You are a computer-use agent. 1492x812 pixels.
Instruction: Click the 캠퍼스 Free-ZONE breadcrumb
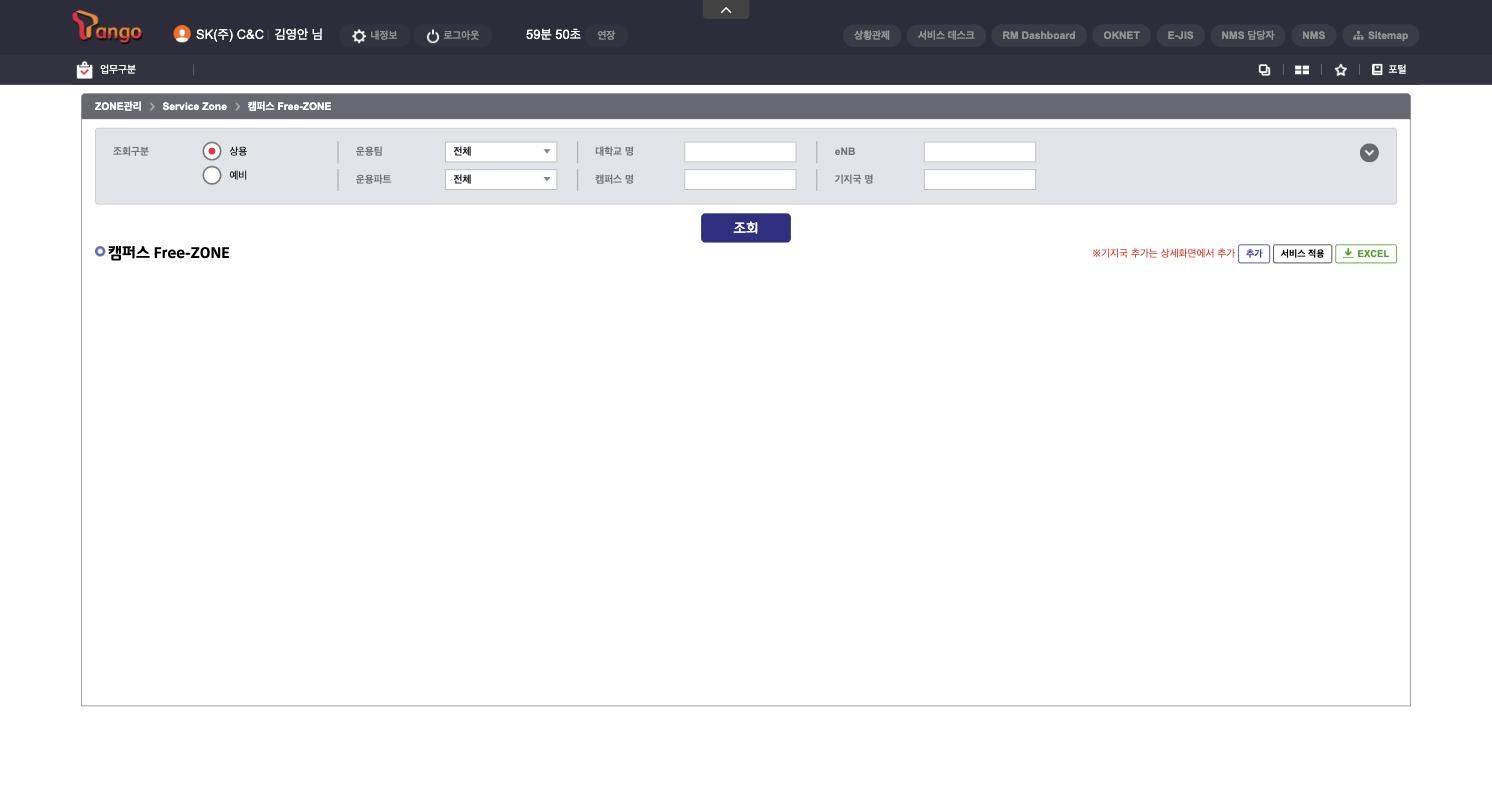pos(290,107)
